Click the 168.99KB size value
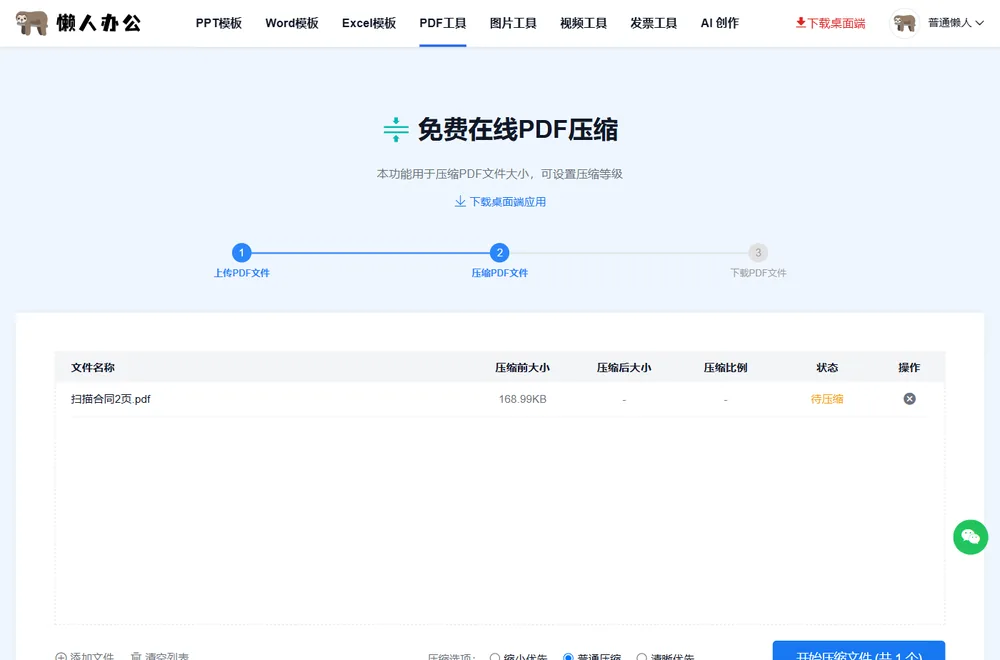The width and height of the screenshot is (1000, 660). tap(522, 399)
